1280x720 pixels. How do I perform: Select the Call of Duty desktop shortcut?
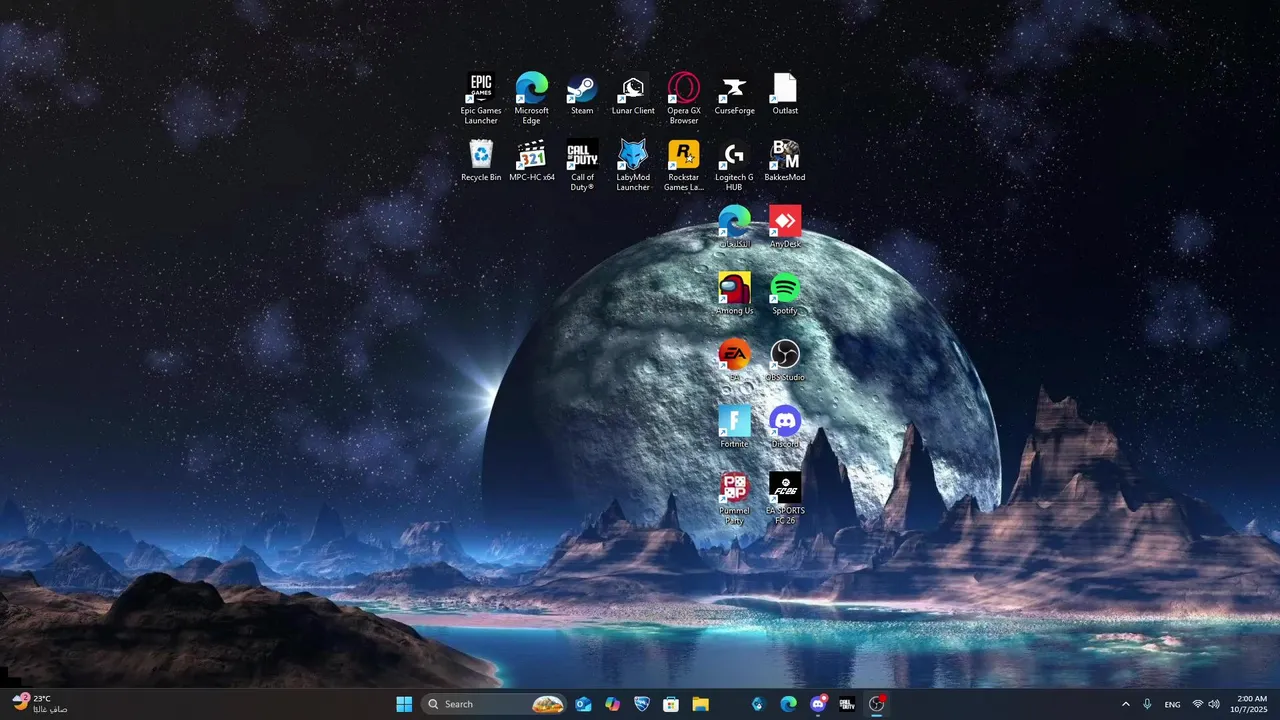582,165
